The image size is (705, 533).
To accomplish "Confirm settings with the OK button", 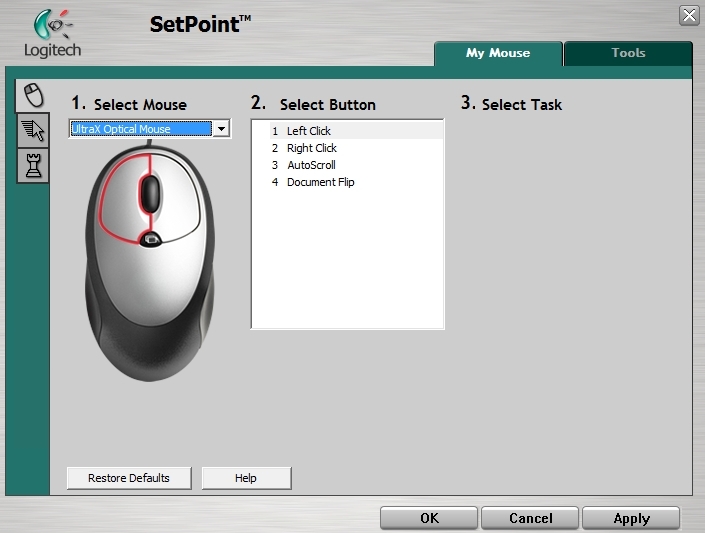I will click(429, 518).
